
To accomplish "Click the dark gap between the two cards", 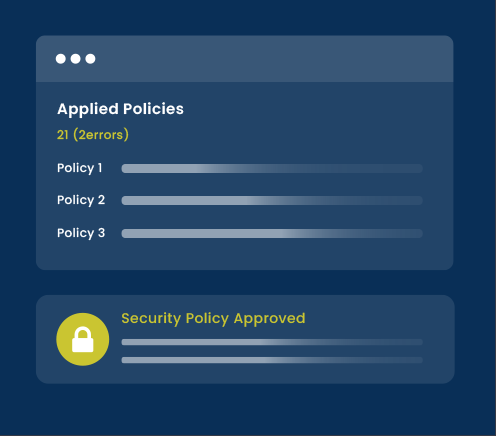I will 245,282.
